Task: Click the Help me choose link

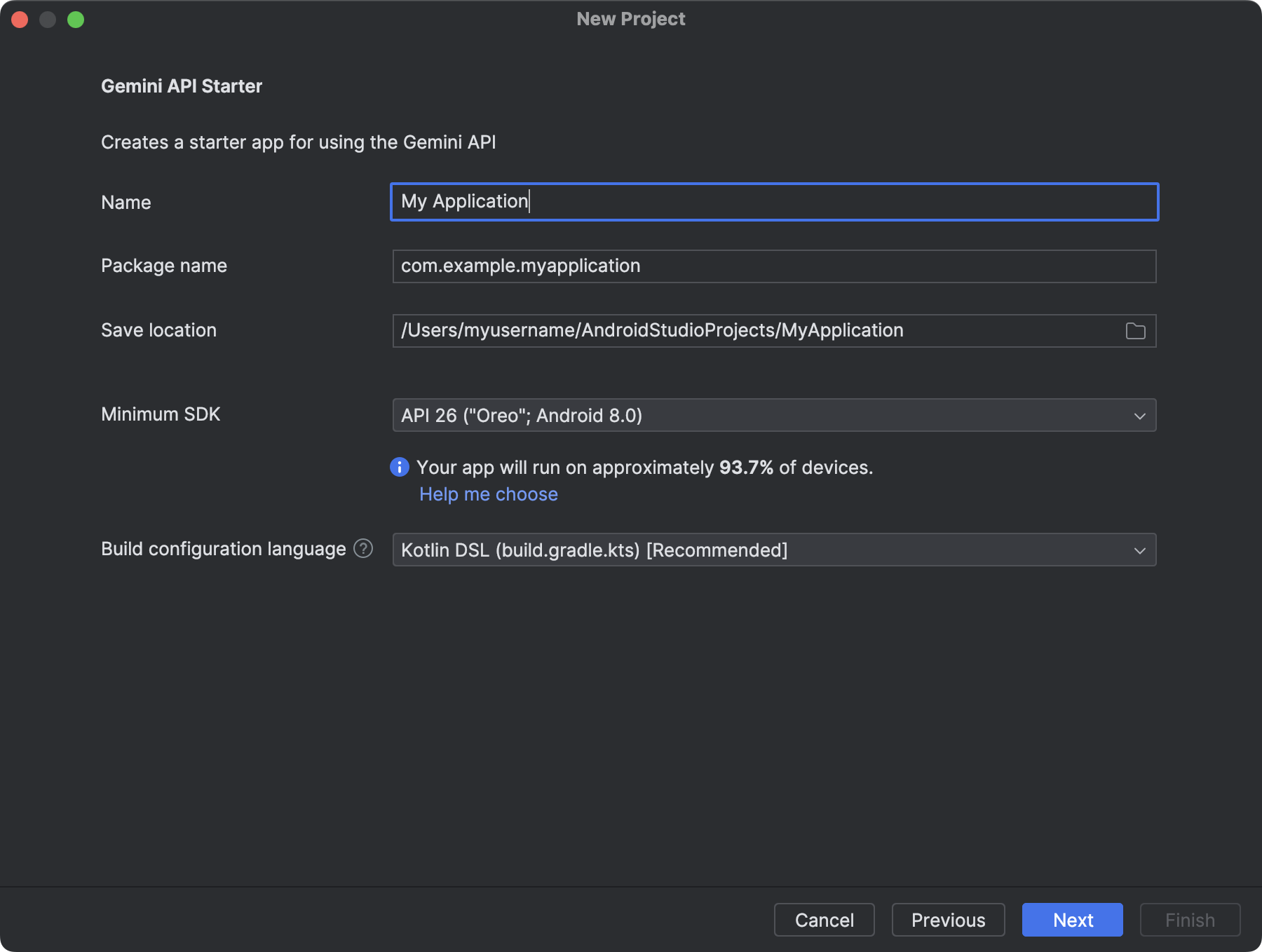Action: tap(489, 494)
